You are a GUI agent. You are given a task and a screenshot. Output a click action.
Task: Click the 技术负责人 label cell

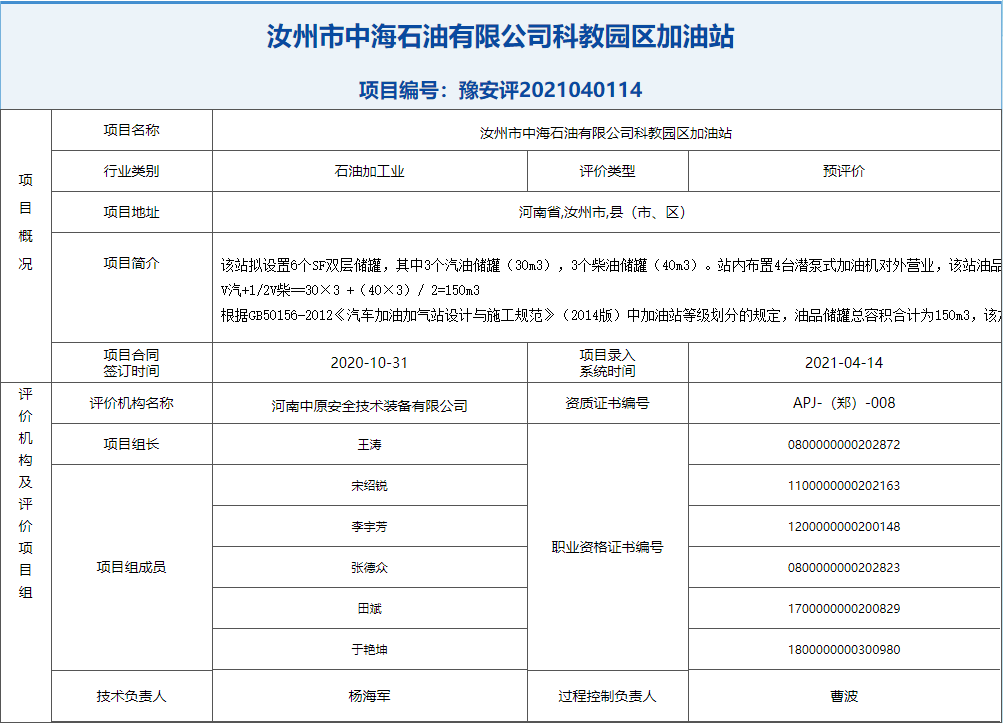pyautogui.click(x=132, y=696)
